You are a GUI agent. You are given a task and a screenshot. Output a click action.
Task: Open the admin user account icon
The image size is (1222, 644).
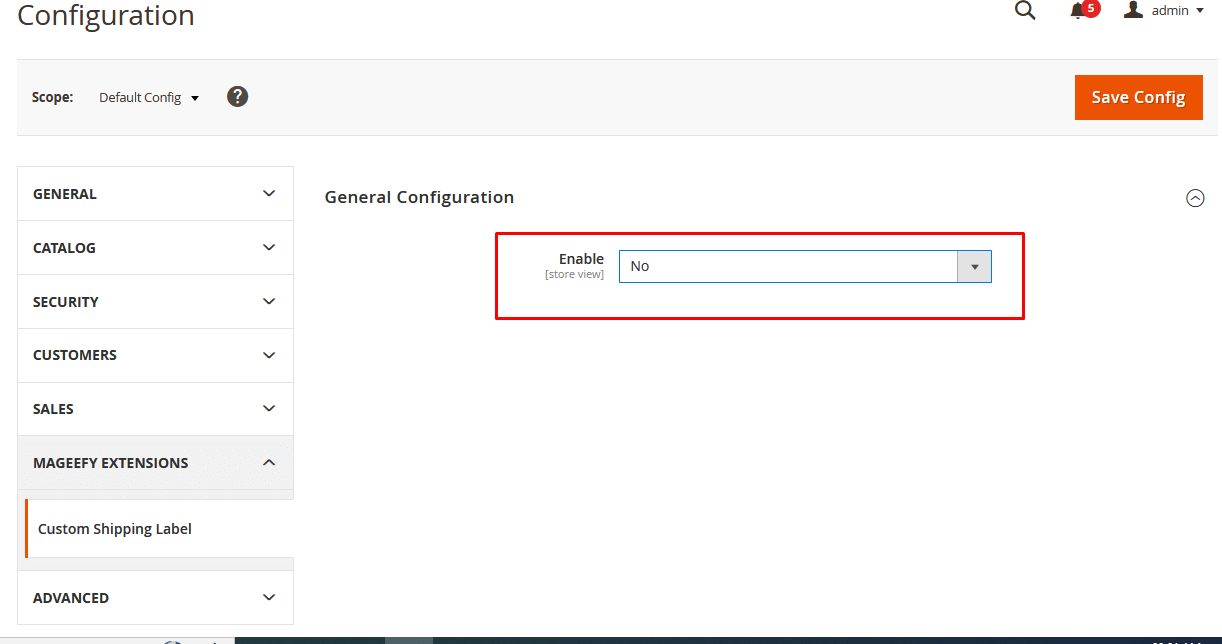pos(1133,10)
